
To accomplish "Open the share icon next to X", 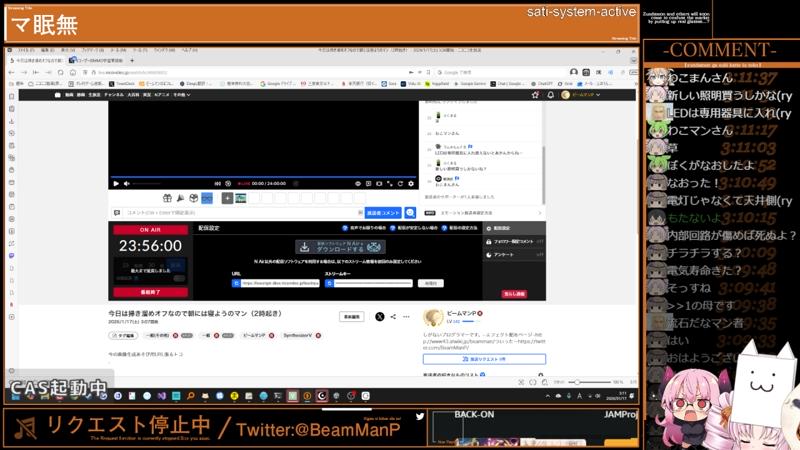I will [x=393, y=317].
